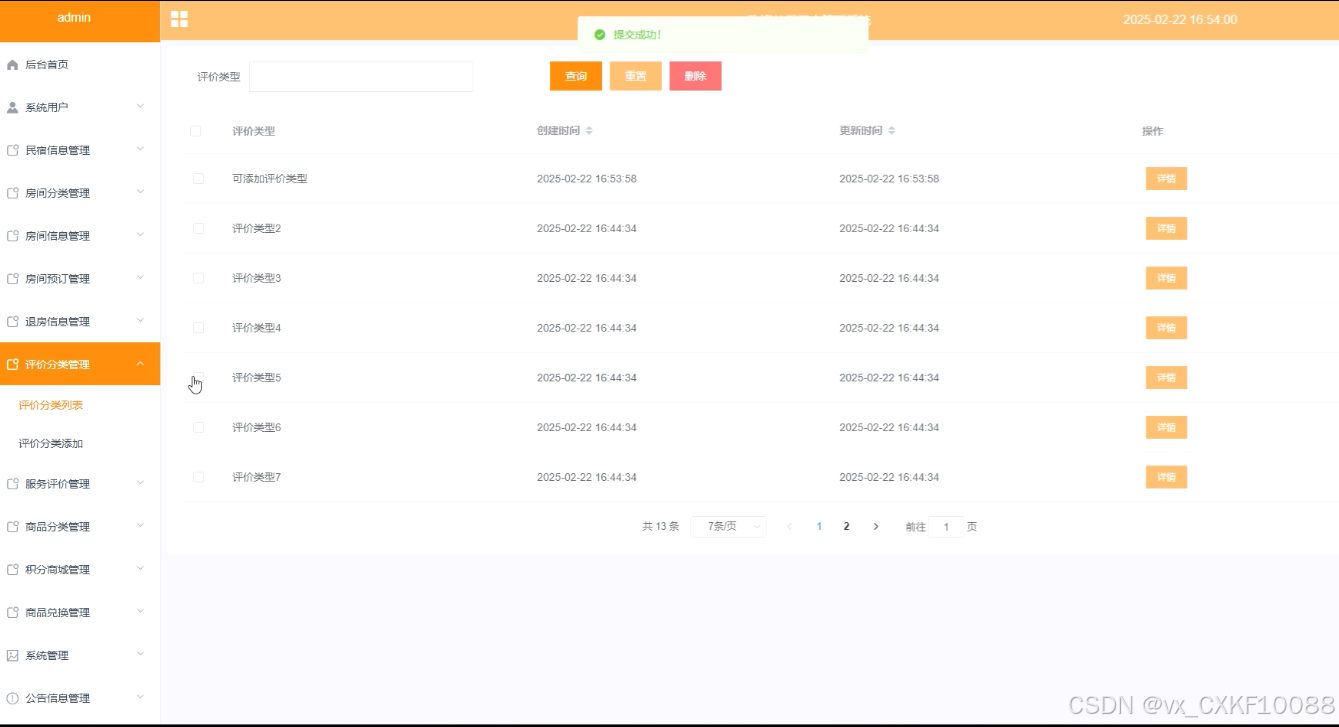Click the 查询 search button
Viewport: 1339px width, 727px height.
click(x=576, y=76)
